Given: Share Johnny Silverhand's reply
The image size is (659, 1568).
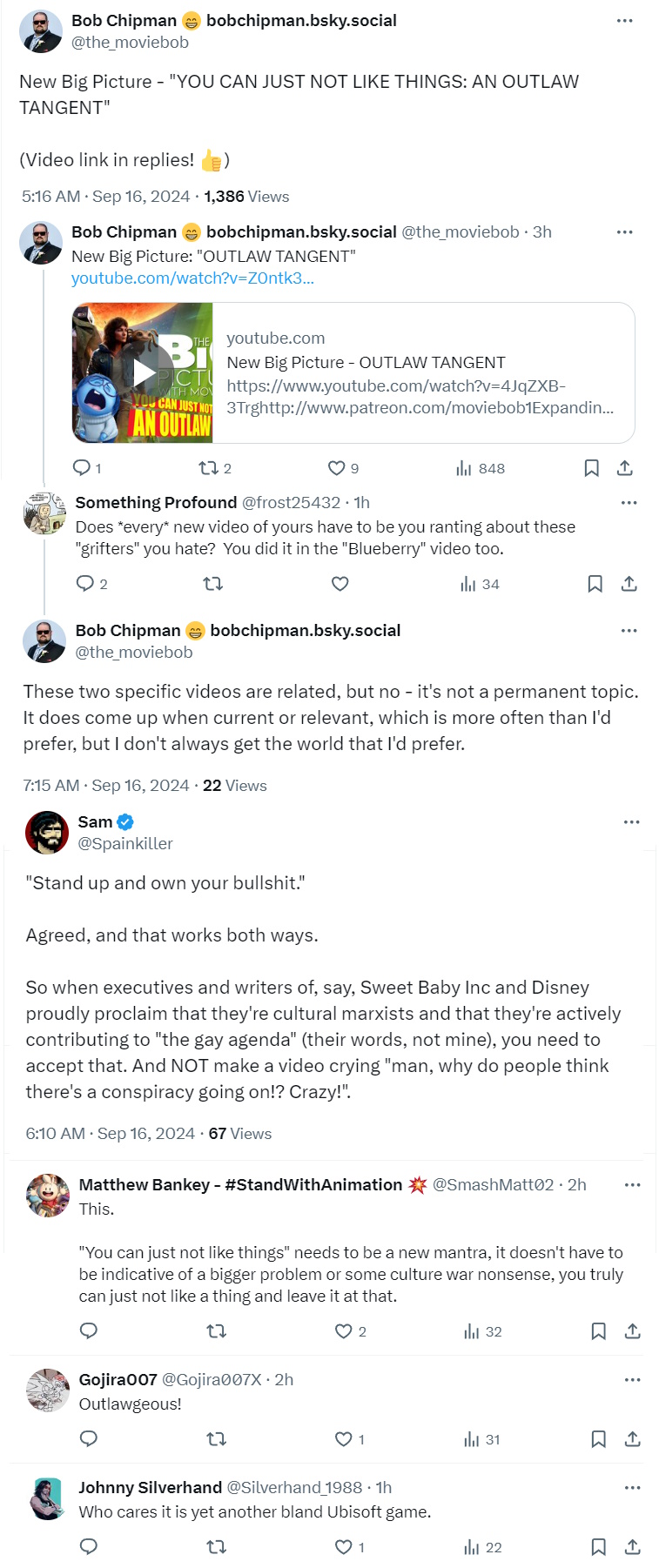Looking at the screenshot, I should pos(633,1547).
